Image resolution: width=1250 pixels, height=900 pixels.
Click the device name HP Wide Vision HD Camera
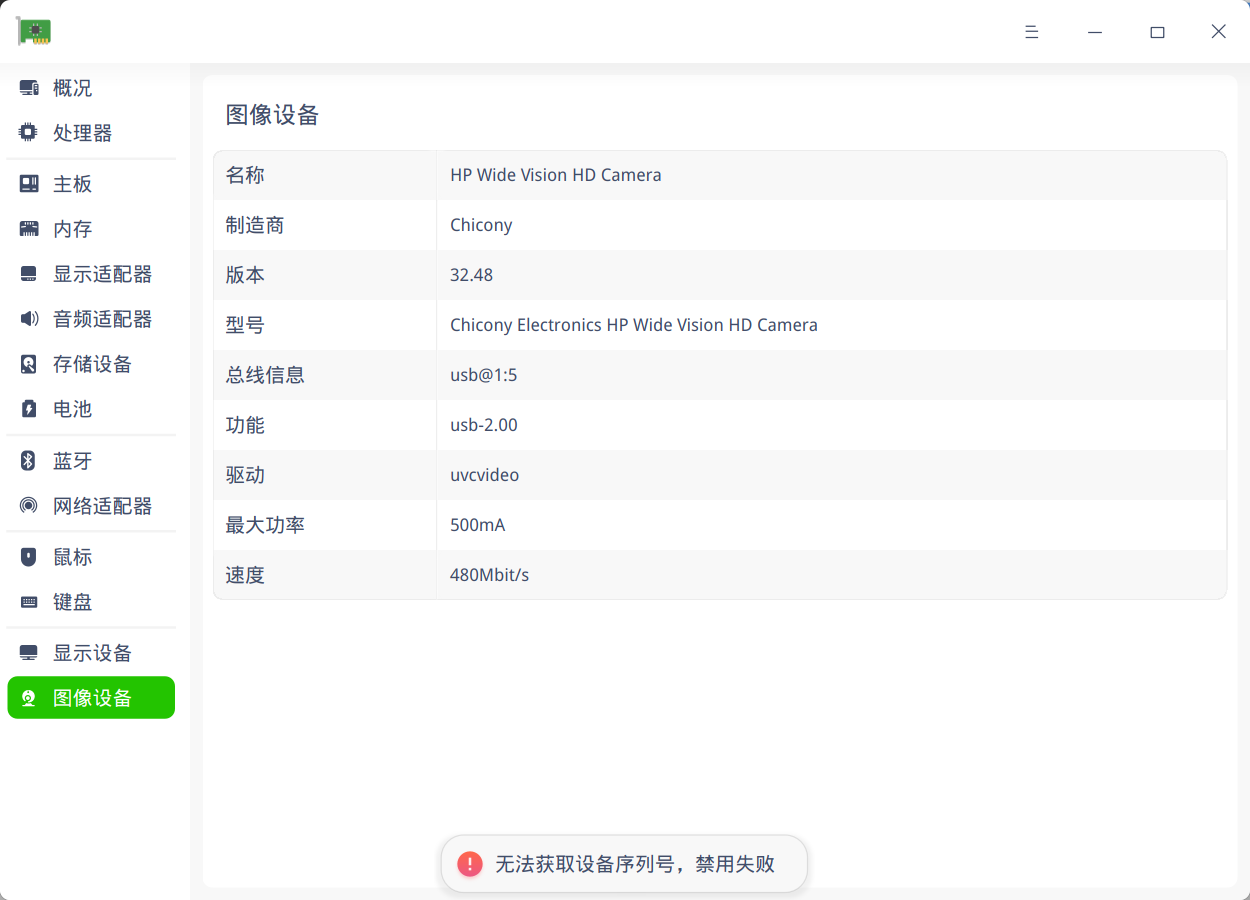[x=556, y=175]
